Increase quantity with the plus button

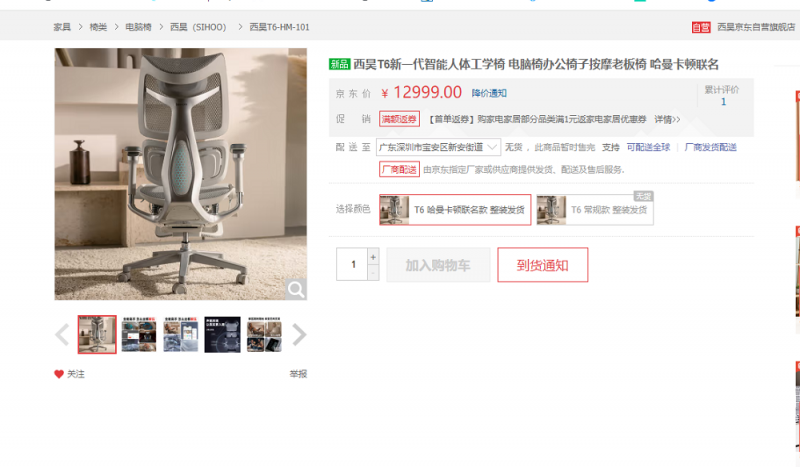pos(373,257)
